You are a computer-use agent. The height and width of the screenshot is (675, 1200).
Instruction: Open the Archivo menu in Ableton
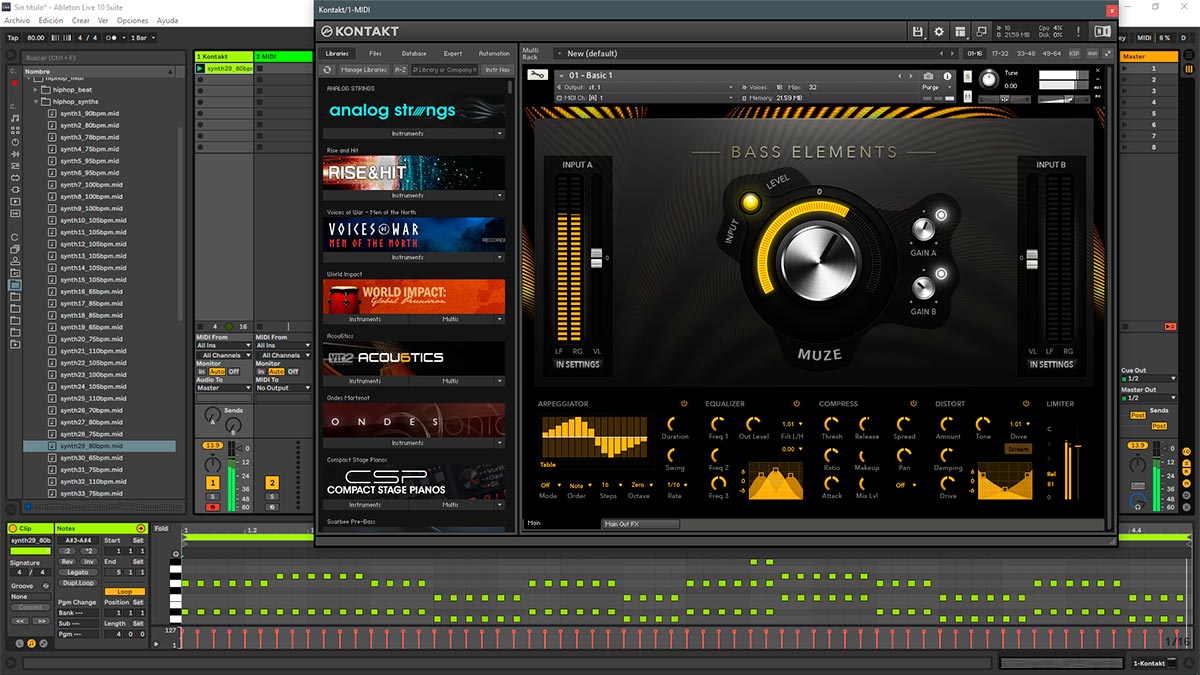[x=17, y=20]
